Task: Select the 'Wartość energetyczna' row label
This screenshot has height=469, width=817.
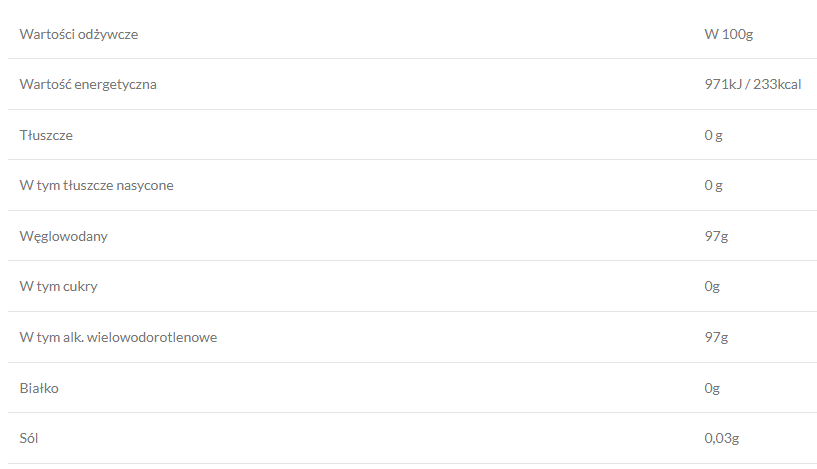Action: coord(88,85)
